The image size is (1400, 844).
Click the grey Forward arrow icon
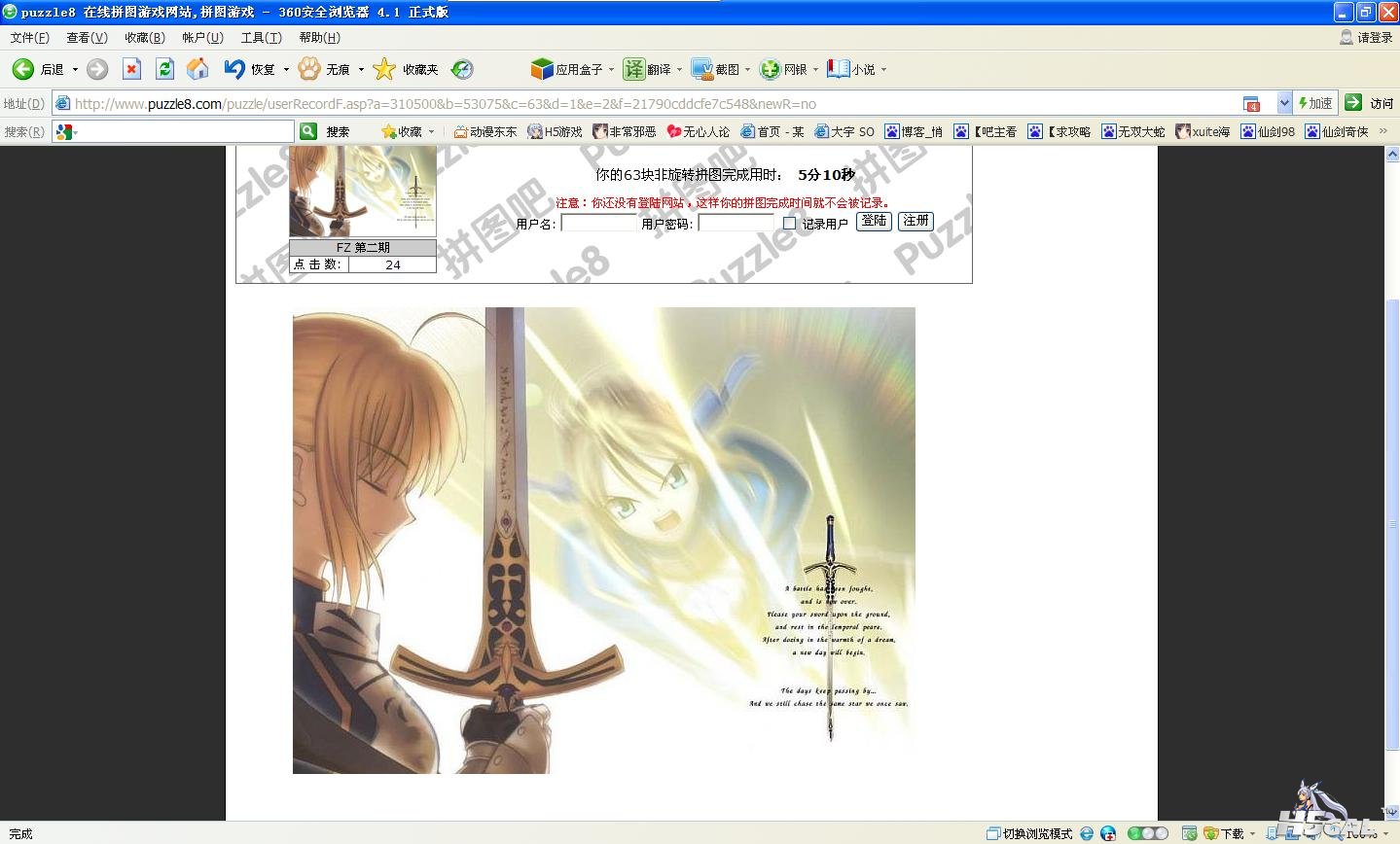coord(97,69)
